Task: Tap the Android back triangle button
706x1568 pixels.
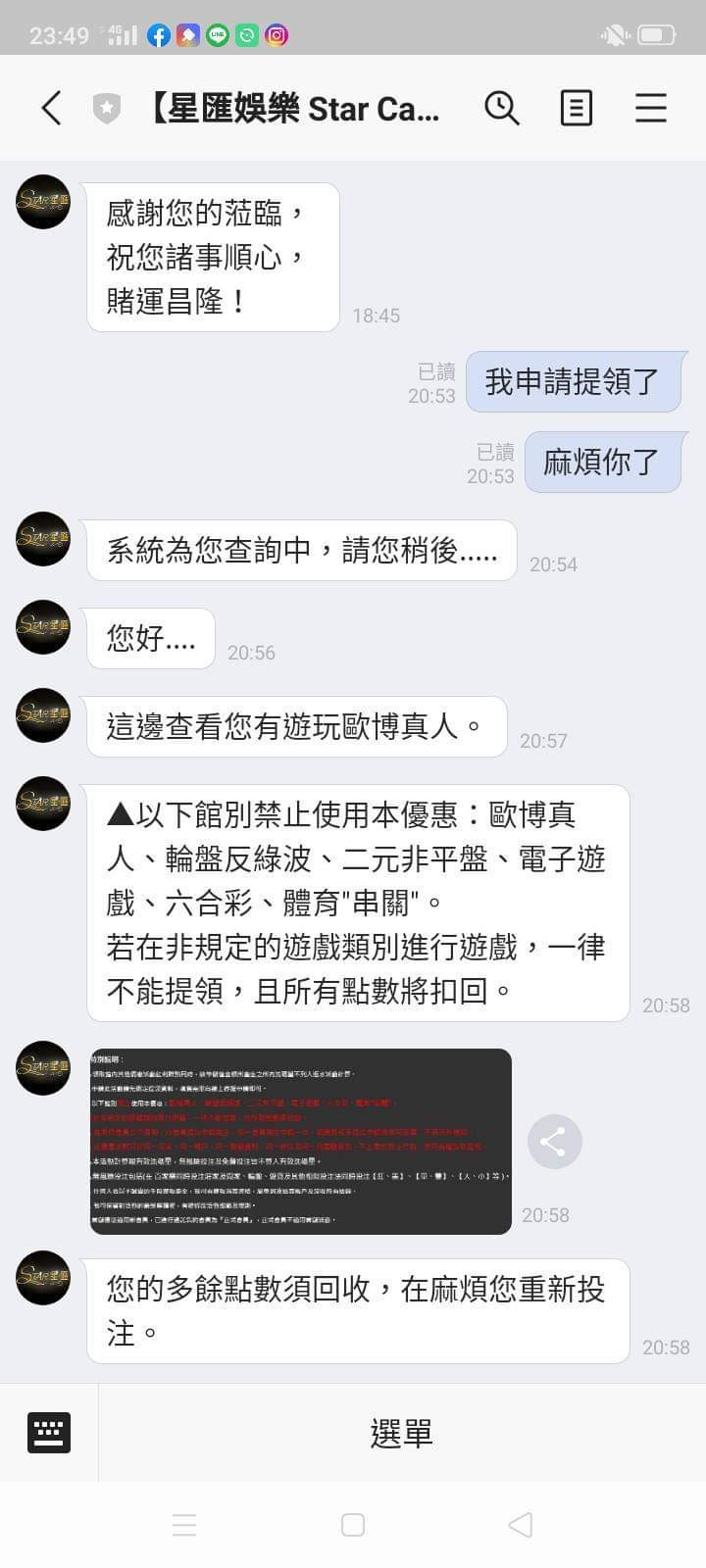Action: [521, 1525]
